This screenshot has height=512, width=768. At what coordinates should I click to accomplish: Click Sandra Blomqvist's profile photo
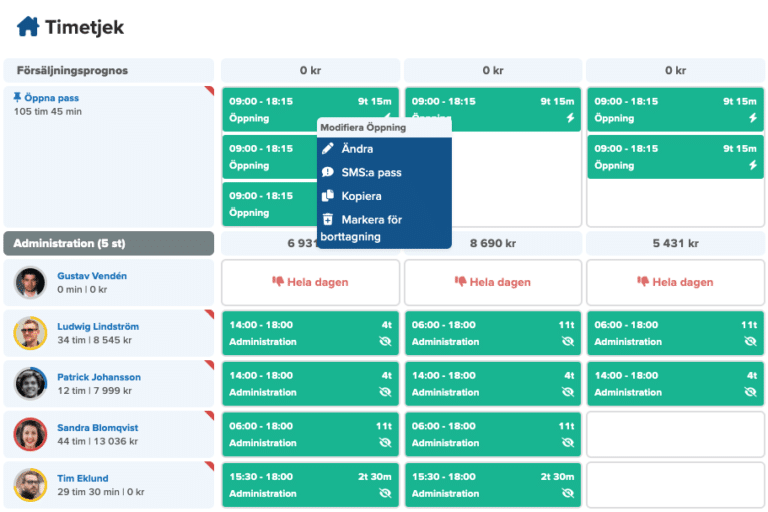pyautogui.click(x=30, y=435)
